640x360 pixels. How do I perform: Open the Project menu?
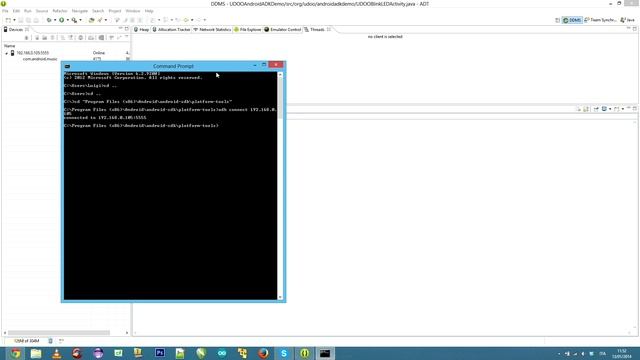115,11
